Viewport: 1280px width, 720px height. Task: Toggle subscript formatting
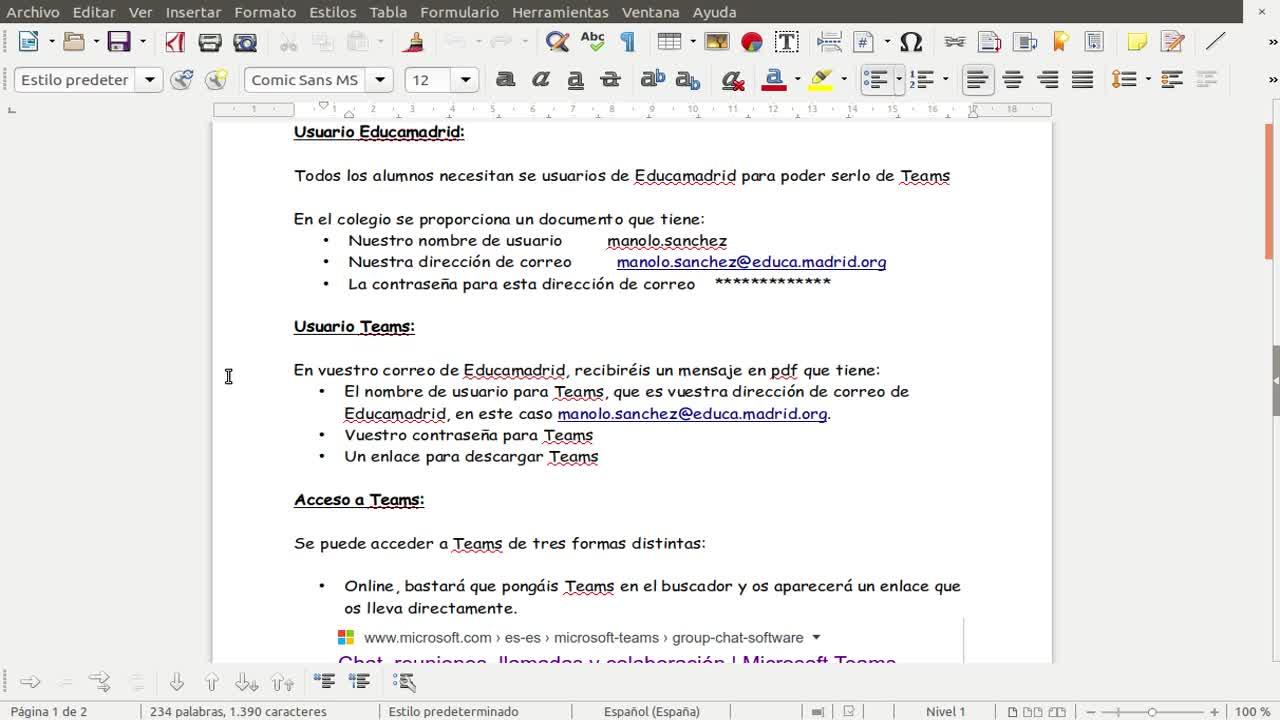[688, 80]
